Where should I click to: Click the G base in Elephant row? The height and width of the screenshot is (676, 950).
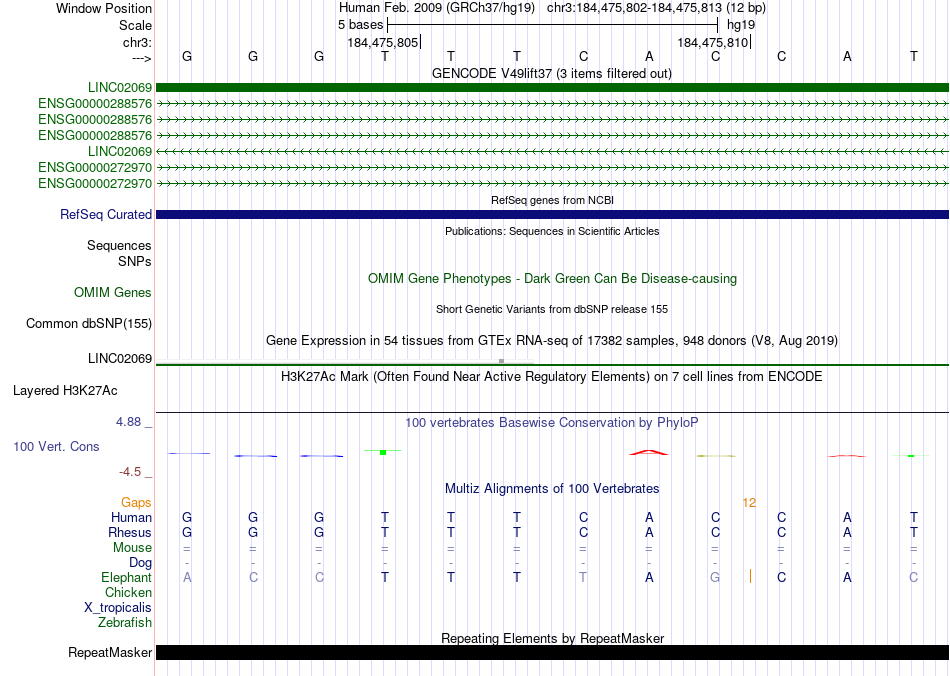(x=715, y=577)
